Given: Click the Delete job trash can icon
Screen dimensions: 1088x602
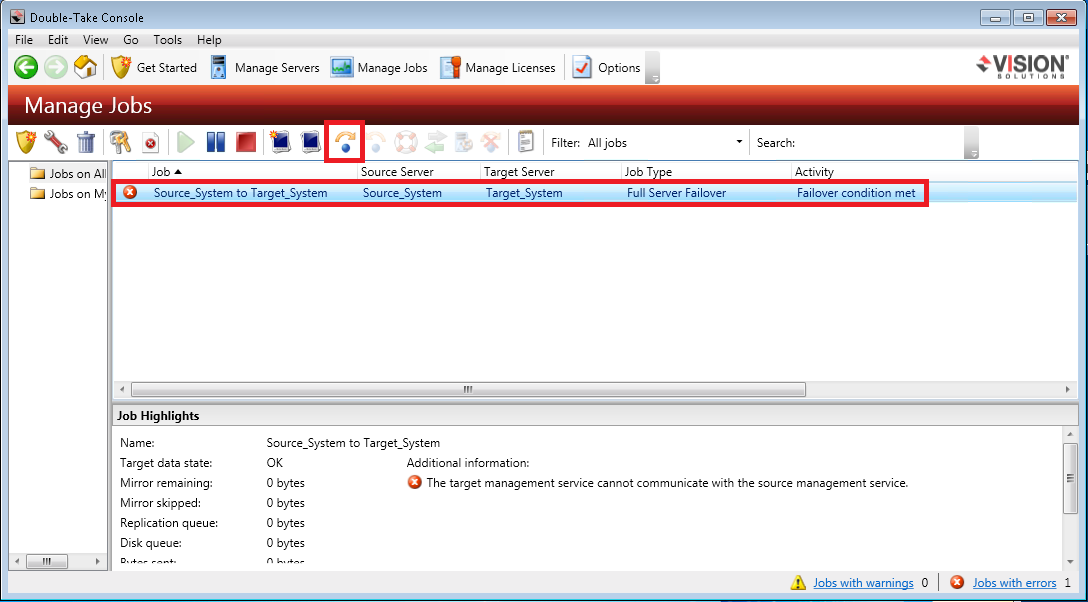Looking at the screenshot, I should [87, 143].
